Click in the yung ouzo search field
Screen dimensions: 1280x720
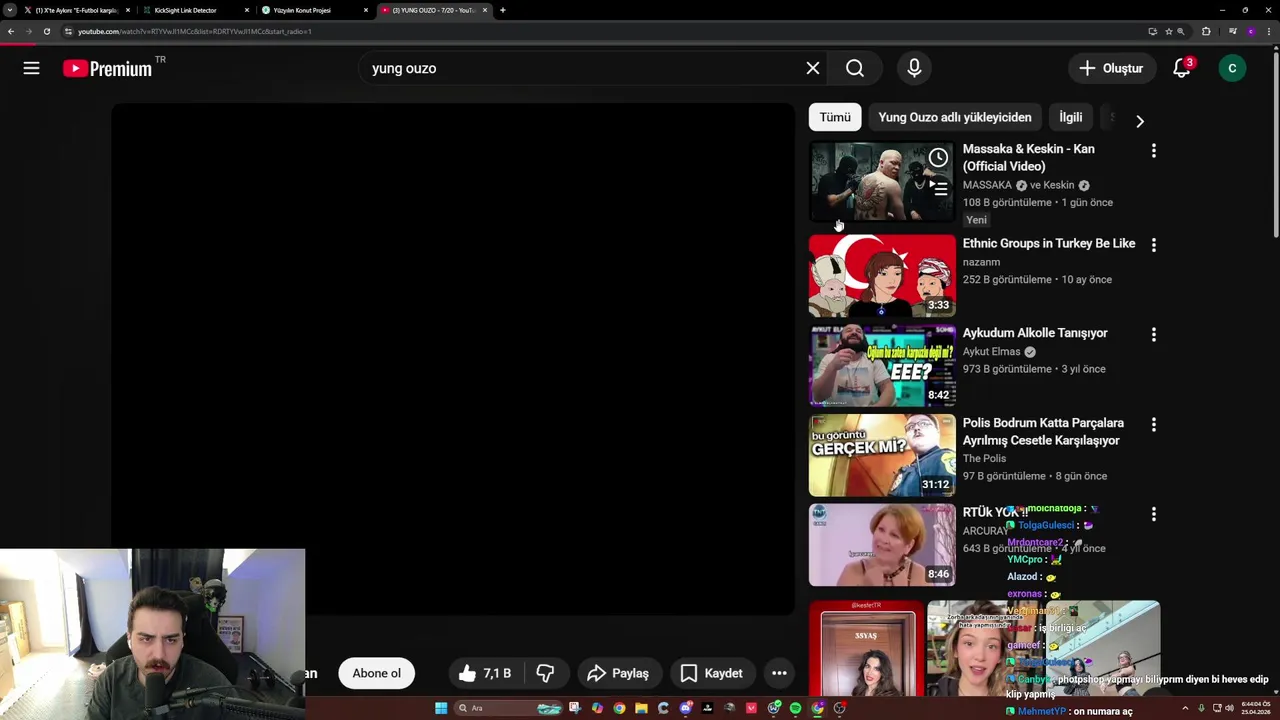point(585,68)
